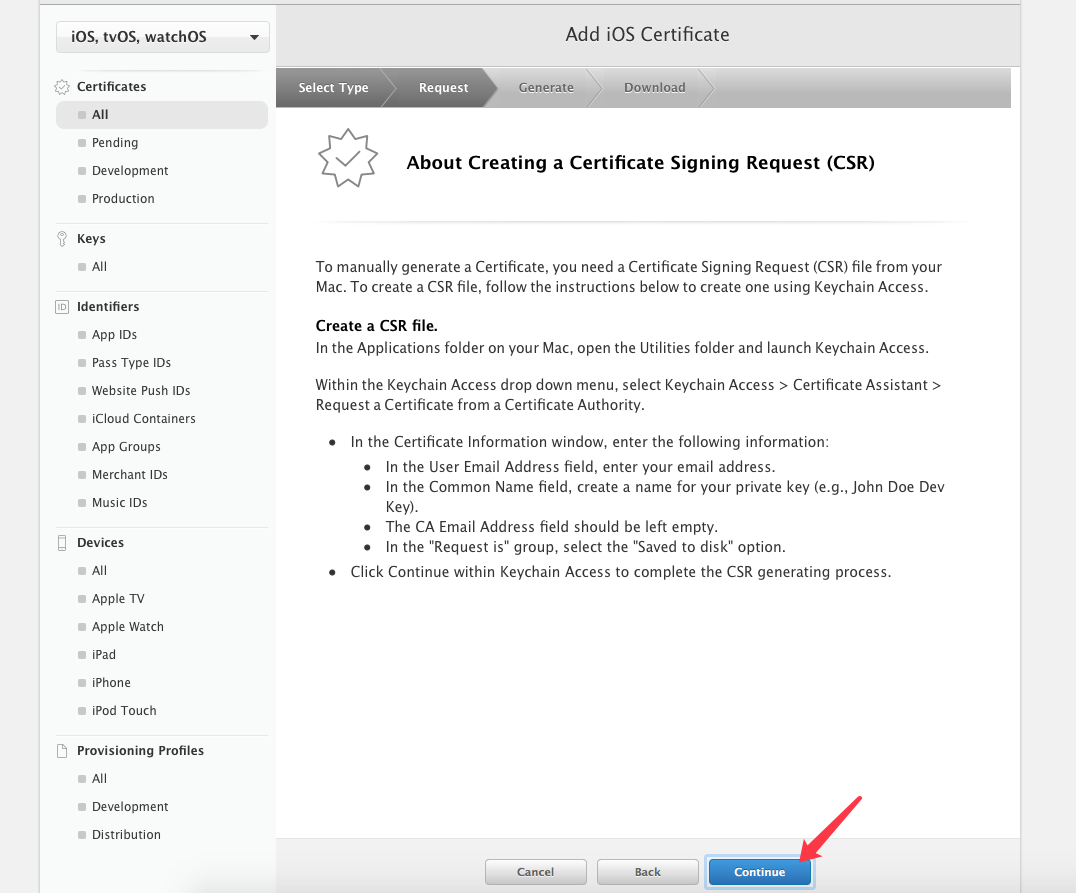Click 'About Creating a Certificate Signing Request' heading
The height and width of the screenshot is (893, 1076).
click(x=640, y=163)
